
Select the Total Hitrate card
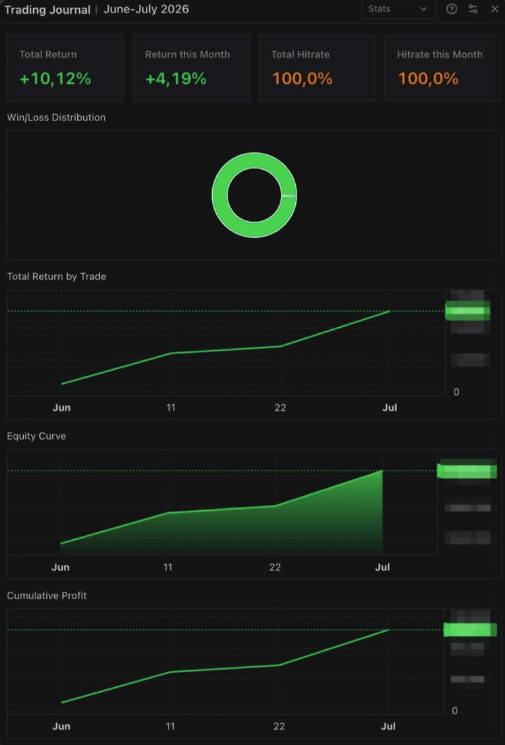click(x=317, y=68)
